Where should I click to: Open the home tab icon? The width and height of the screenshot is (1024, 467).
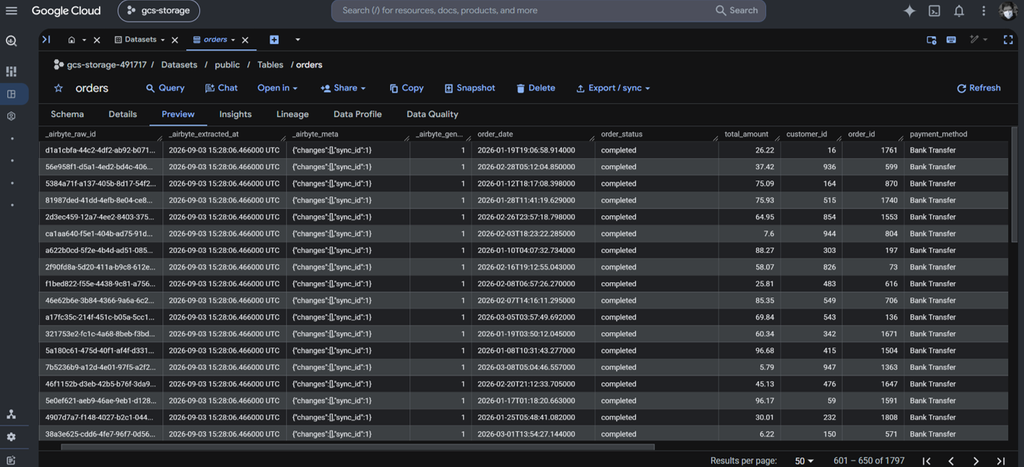click(72, 40)
